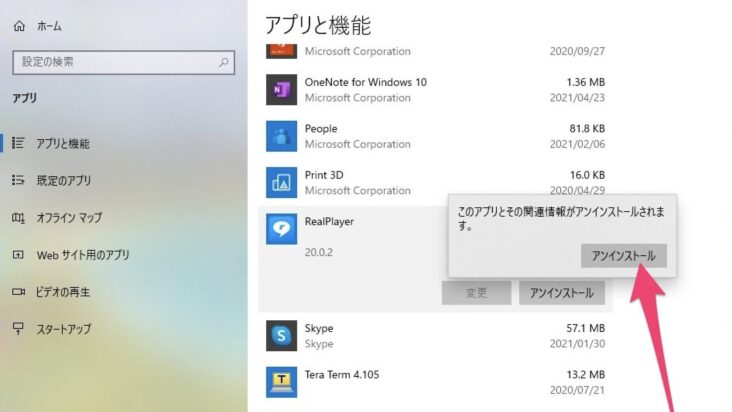This screenshot has height=412, width=732.
Task: Select Tera Term 4.105 entry
Action: click(x=342, y=375)
